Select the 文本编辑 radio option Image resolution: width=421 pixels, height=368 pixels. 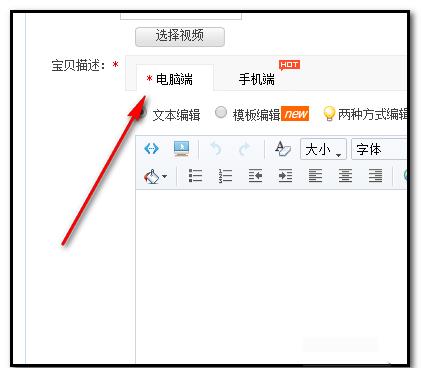point(142,112)
